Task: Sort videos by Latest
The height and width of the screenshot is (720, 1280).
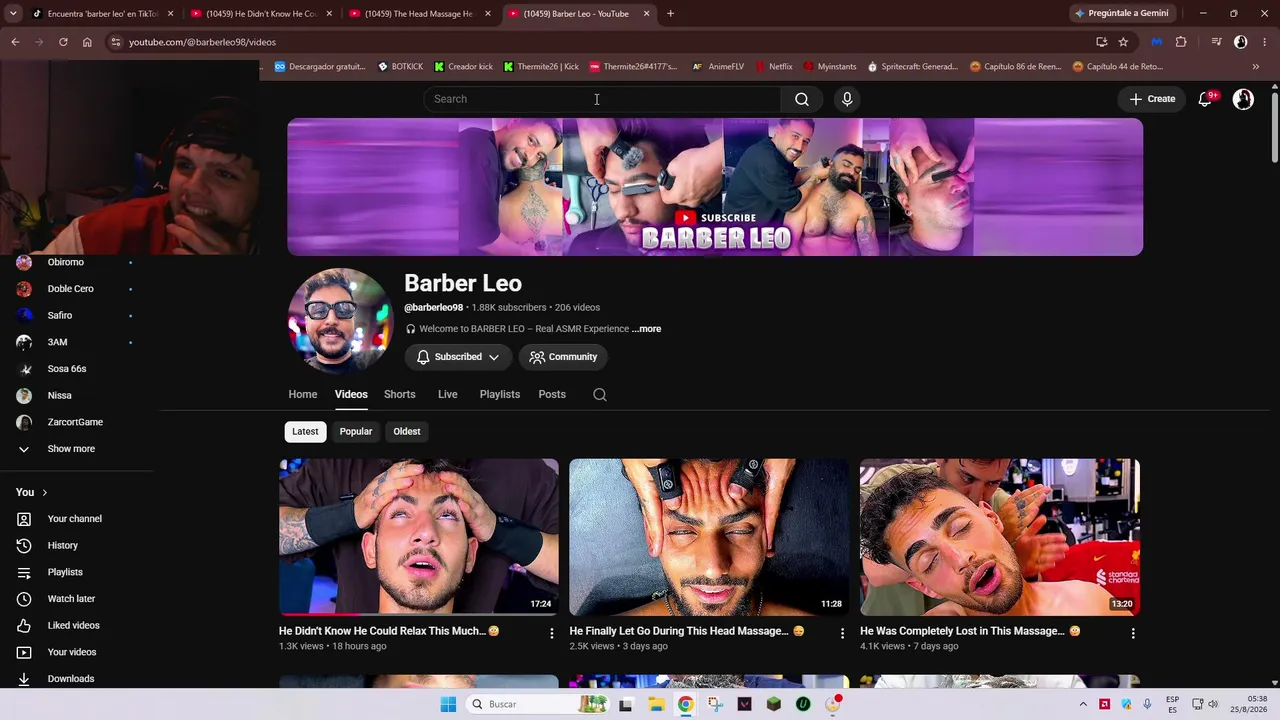Action: [305, 431]
